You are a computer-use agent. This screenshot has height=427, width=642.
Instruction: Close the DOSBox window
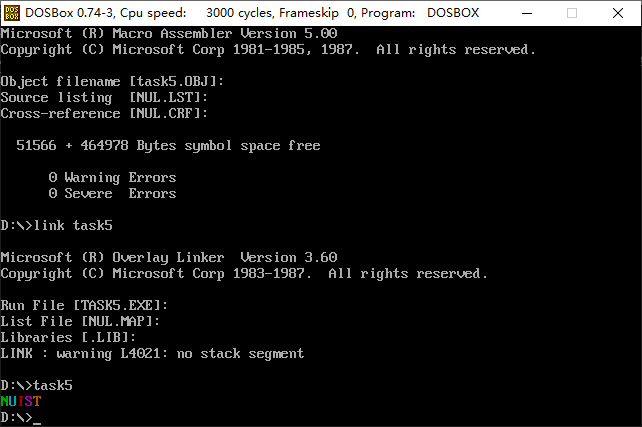point(618,13)
